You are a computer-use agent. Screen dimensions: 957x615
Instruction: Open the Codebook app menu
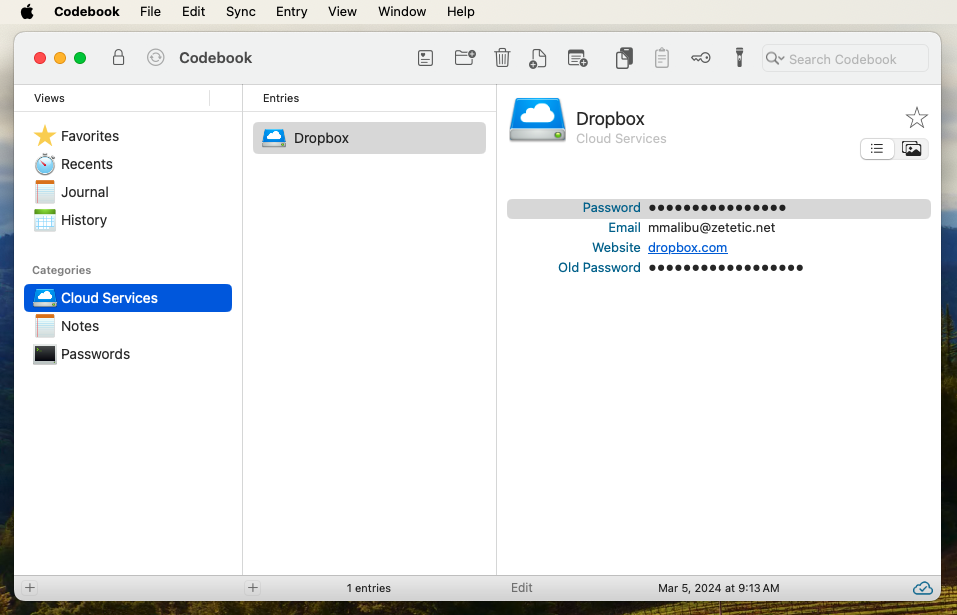point(87,12)
